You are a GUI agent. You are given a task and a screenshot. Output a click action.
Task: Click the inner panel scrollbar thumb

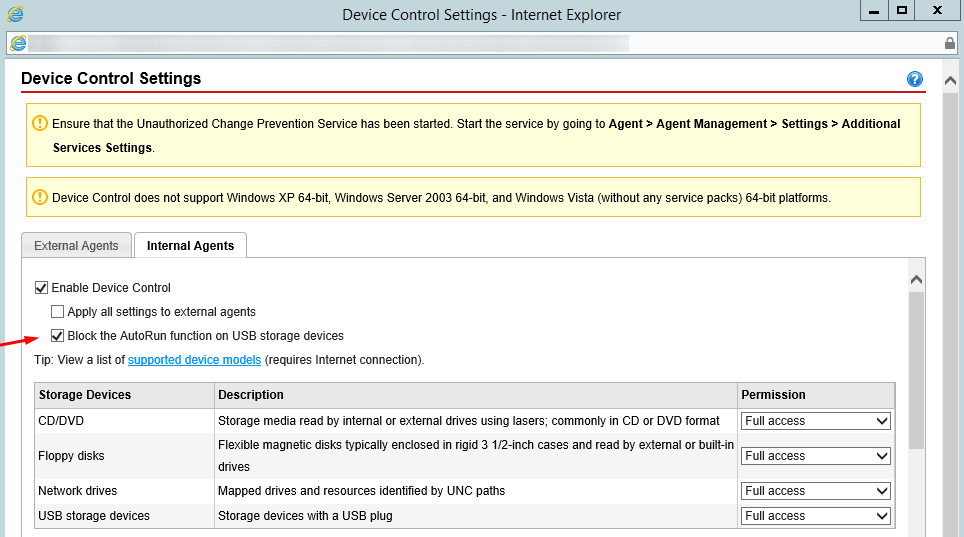pyautogui.click(x=916, y=370)
